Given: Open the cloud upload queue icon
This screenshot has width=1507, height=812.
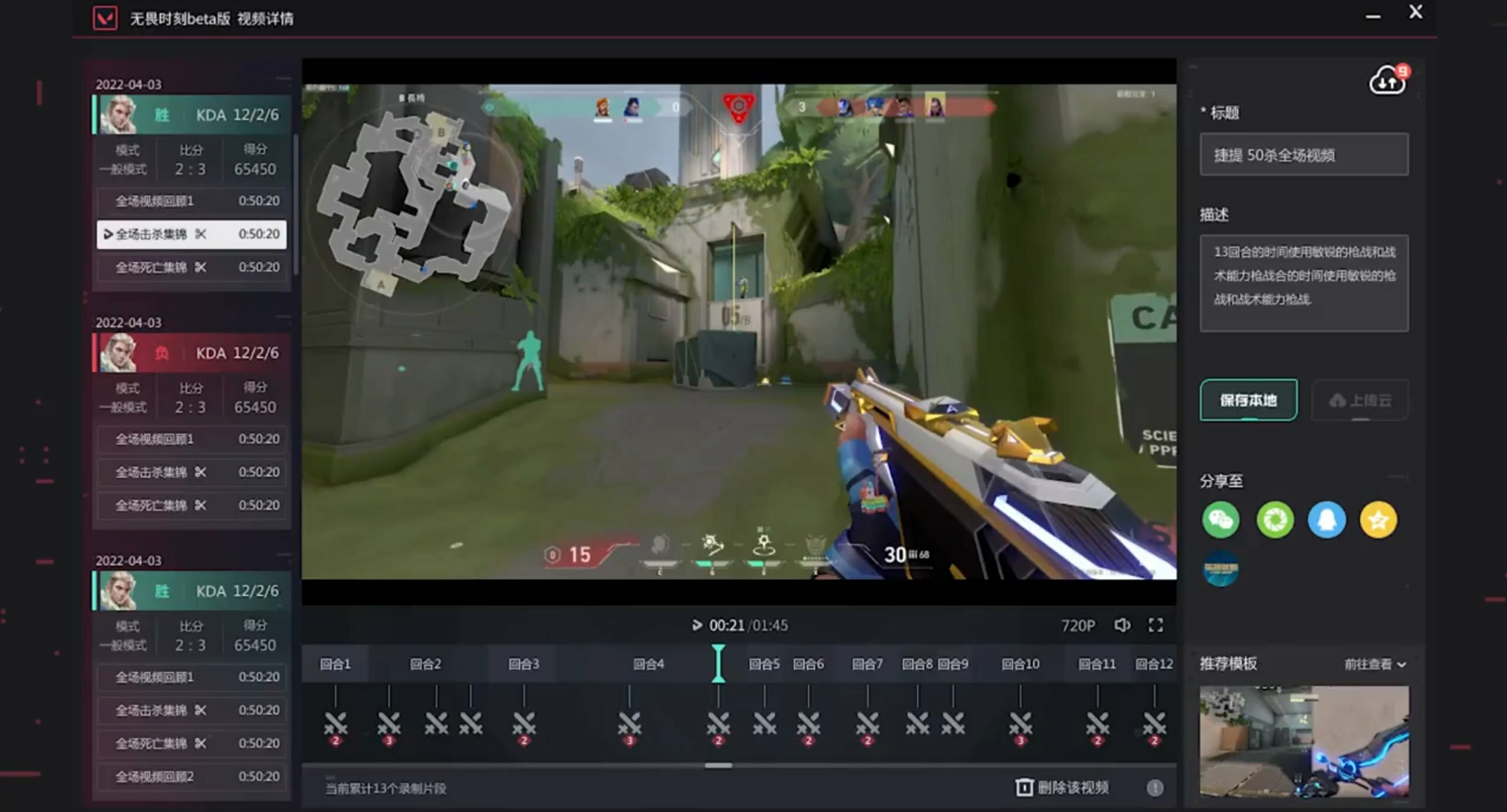Looking at the screenshot, I should [x=1387, y=80].
